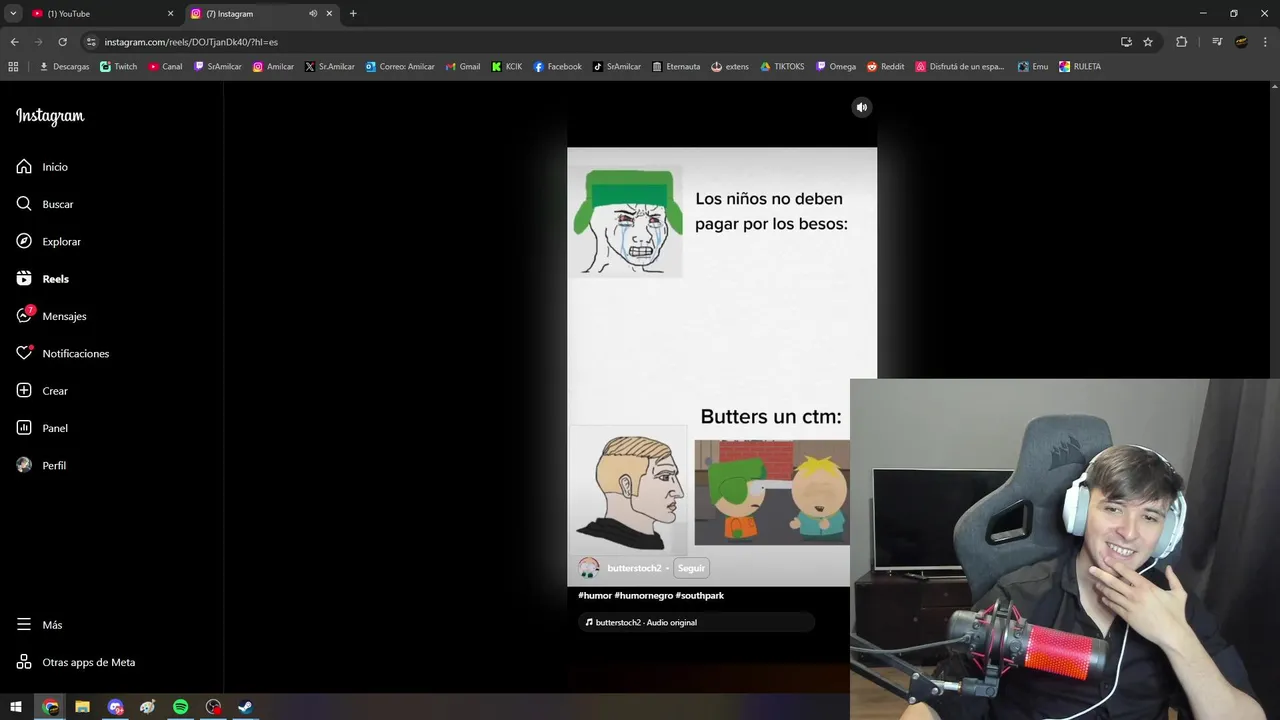Viewport: 1280px width, 720px height.
Task: Open the Perfil avatar icon
Action: 24,465
